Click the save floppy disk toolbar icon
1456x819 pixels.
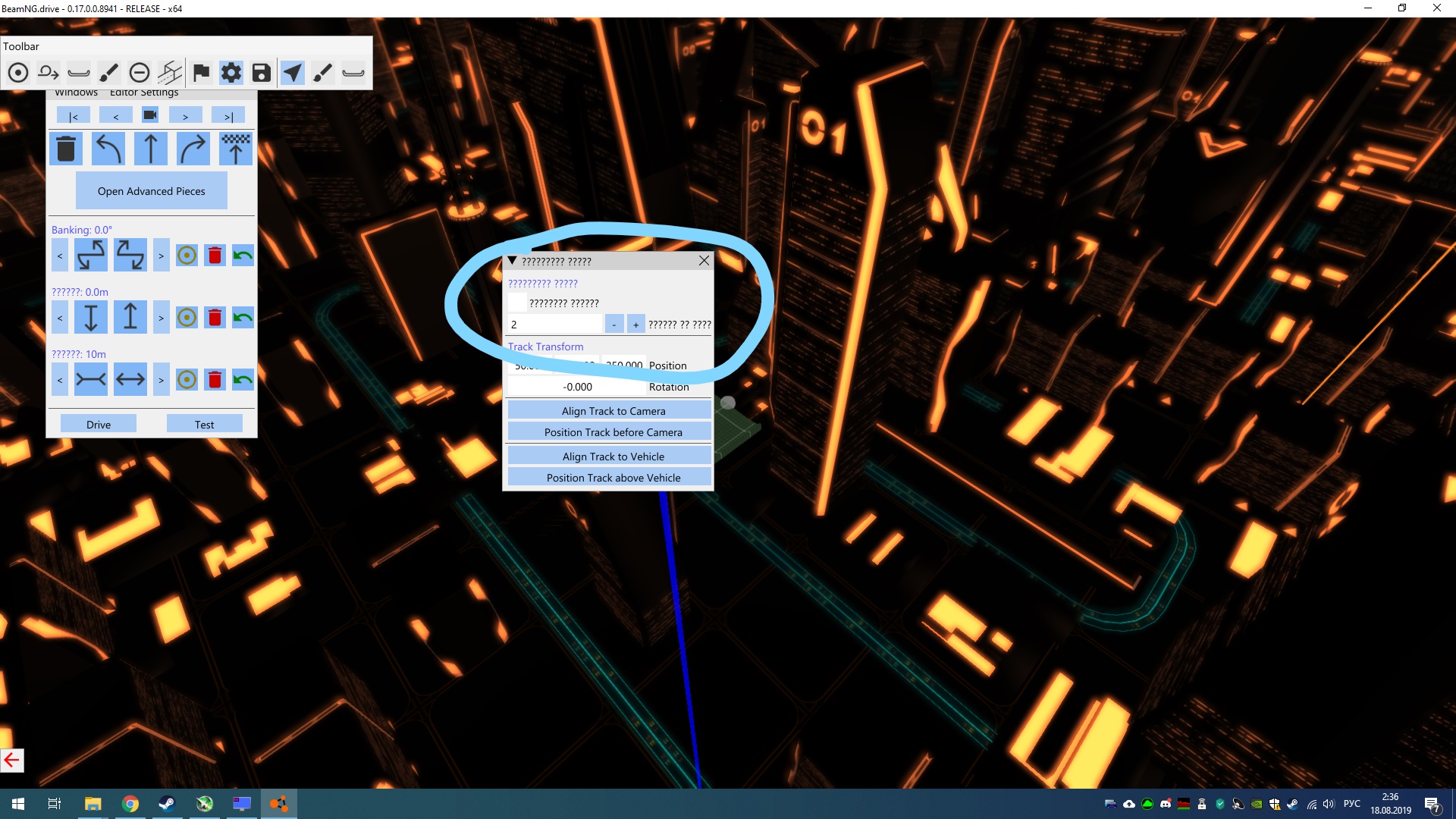click(261, 73)
